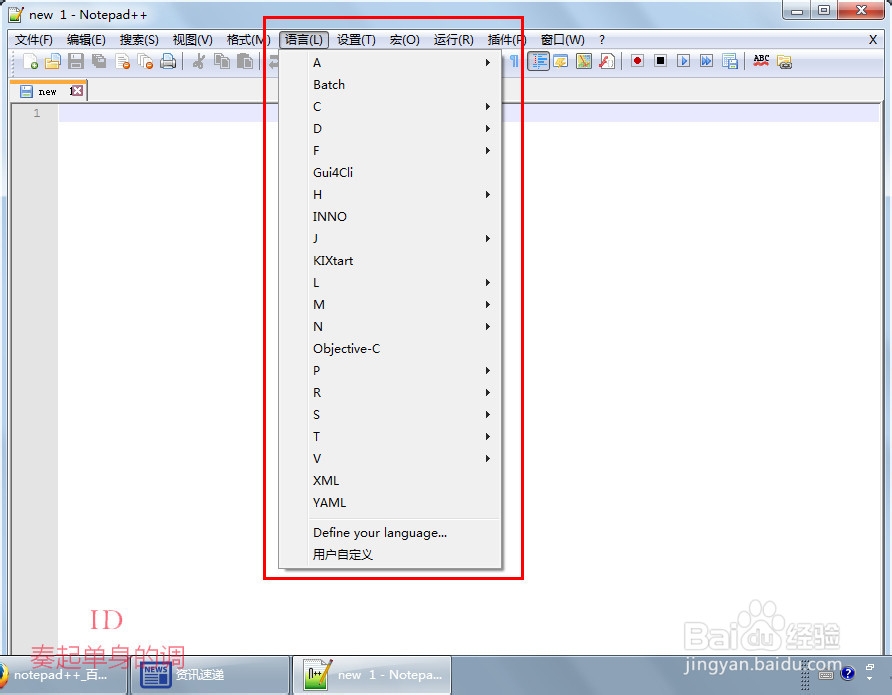The image size is (892, 695).
Task: Click the Save All toolbar icon
Action: coord(99,61)
